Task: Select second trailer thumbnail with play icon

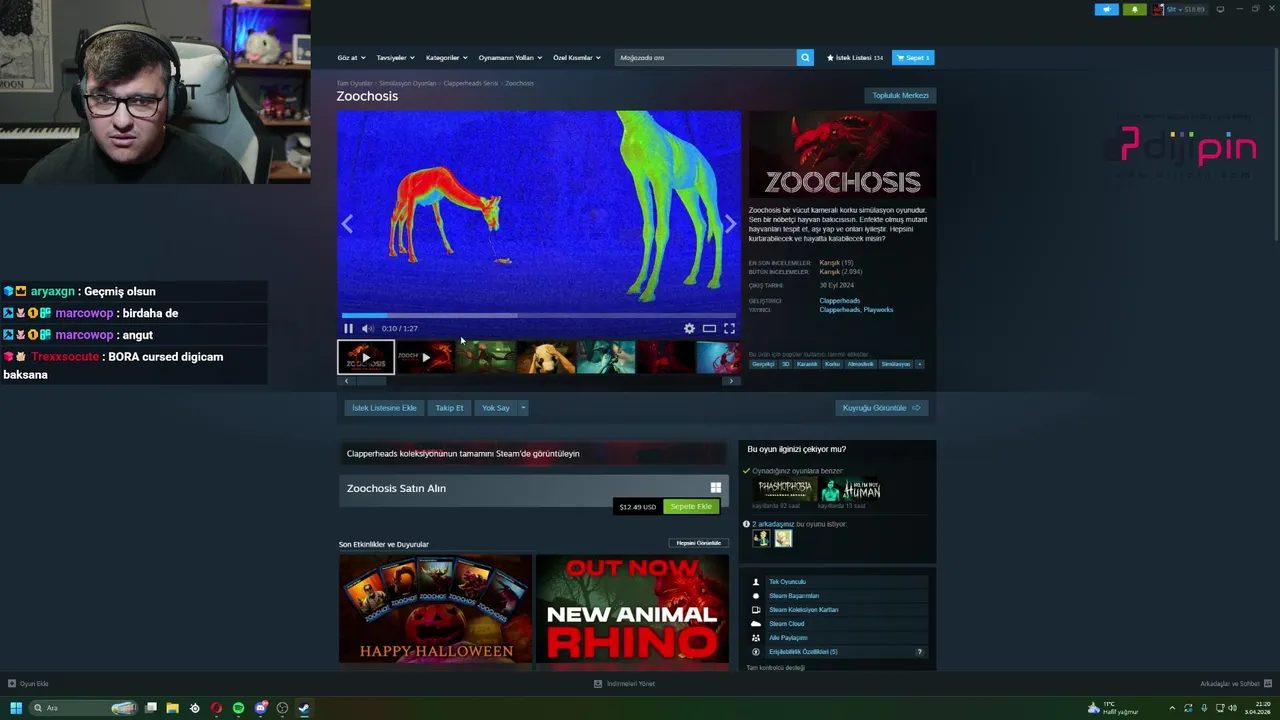Action: pos(426,357)
